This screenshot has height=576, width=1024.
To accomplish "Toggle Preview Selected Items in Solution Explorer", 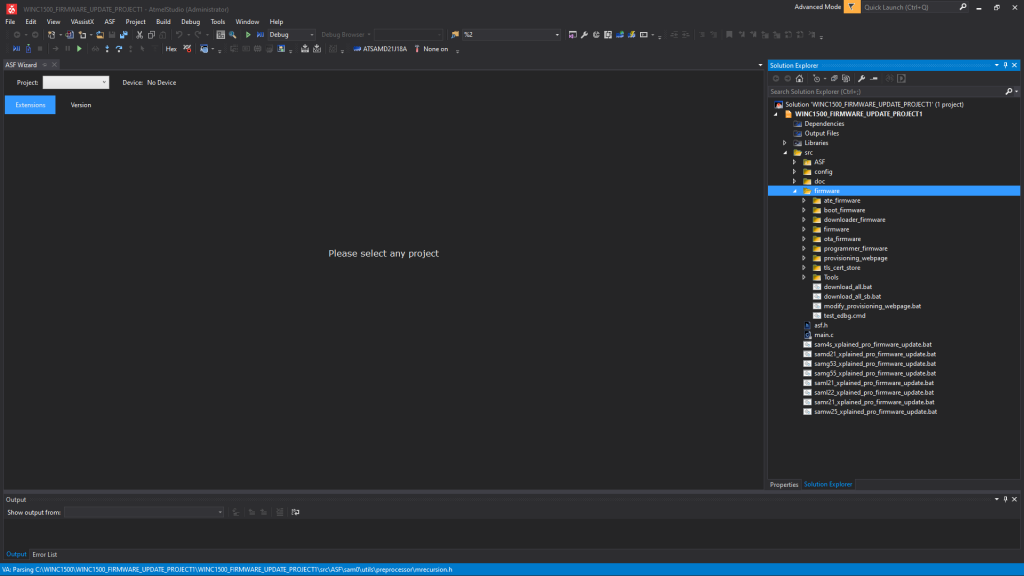I will [x=874, y=78].
